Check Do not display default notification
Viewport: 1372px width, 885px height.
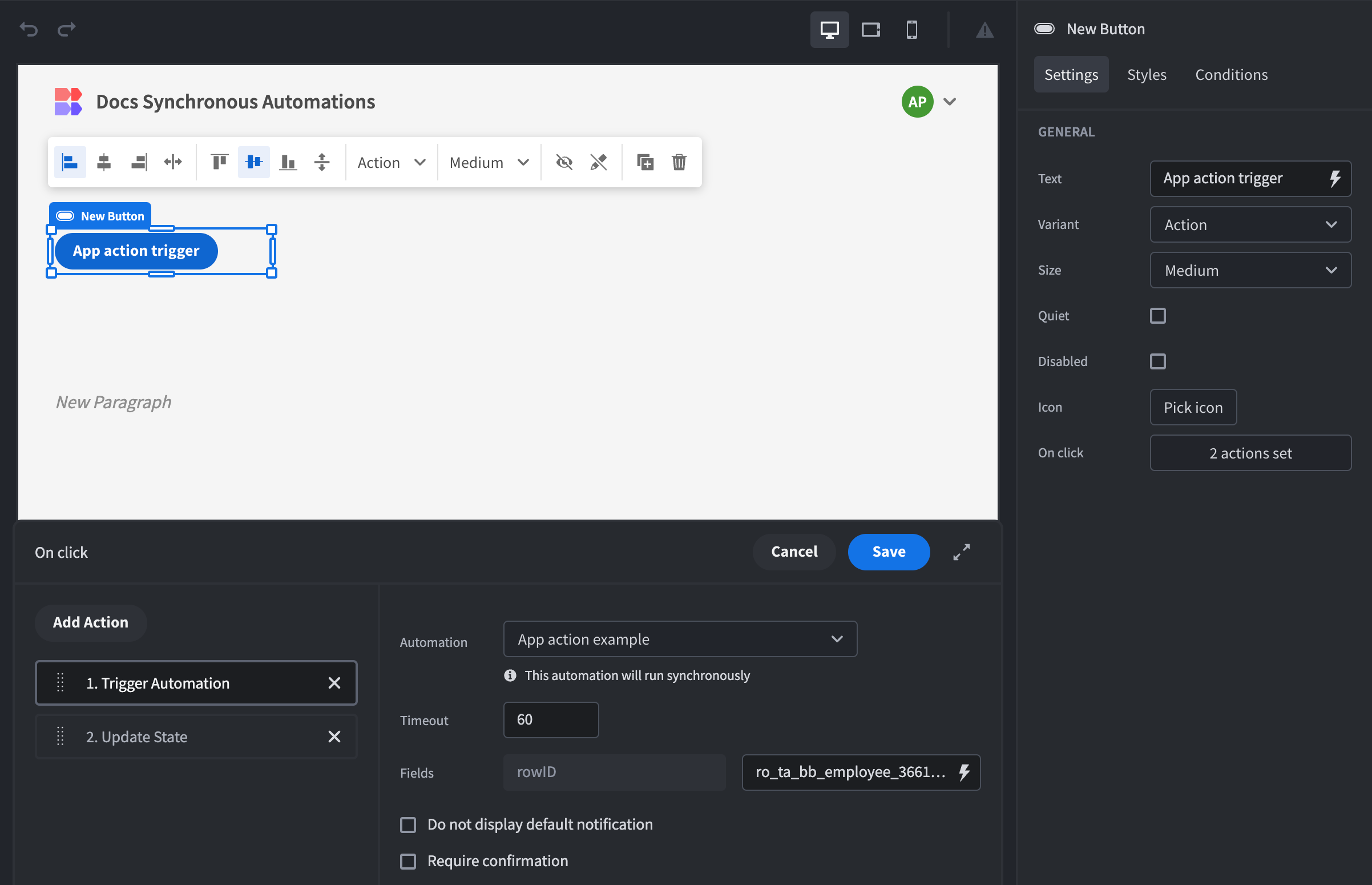coord(407,824)
